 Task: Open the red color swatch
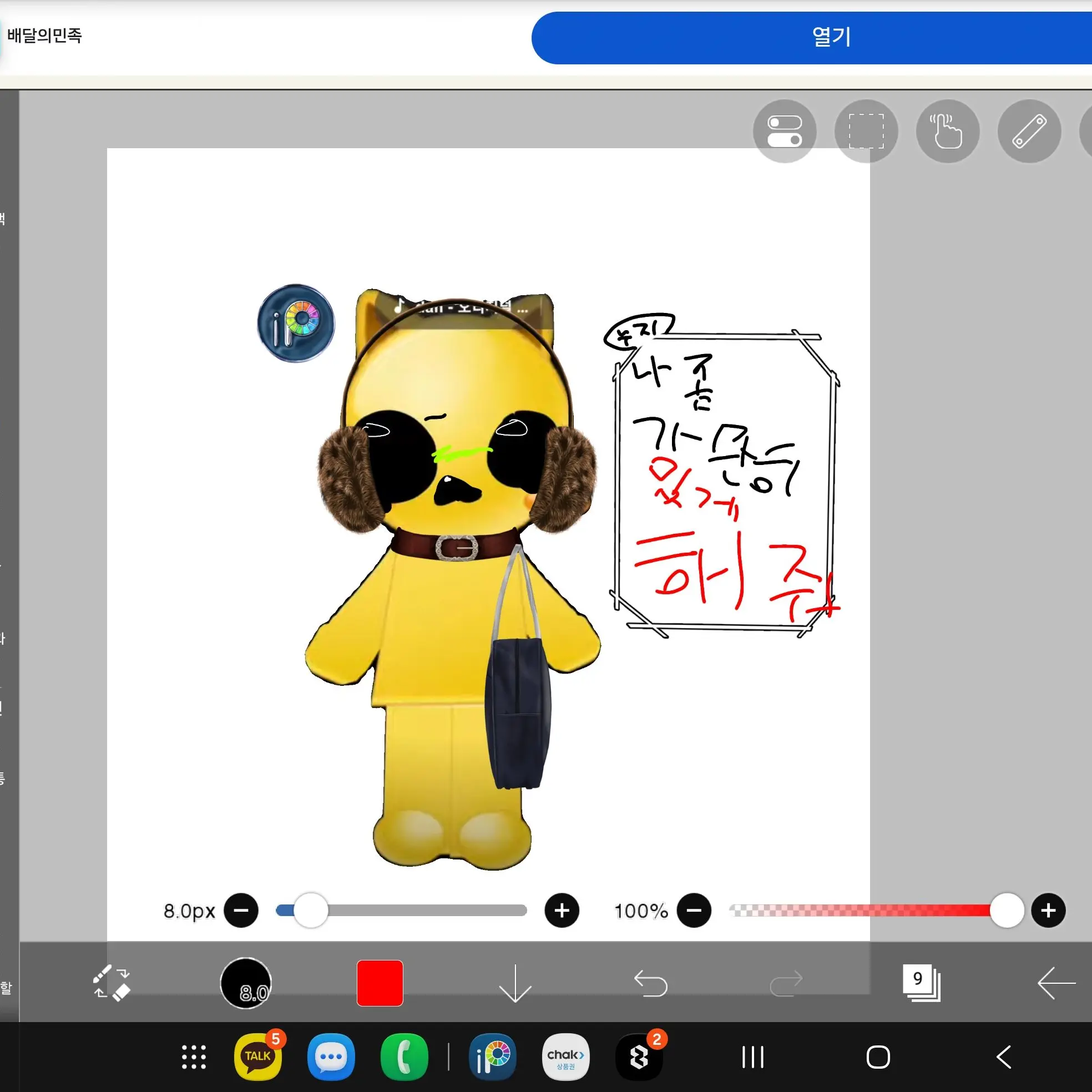point(380,983)
